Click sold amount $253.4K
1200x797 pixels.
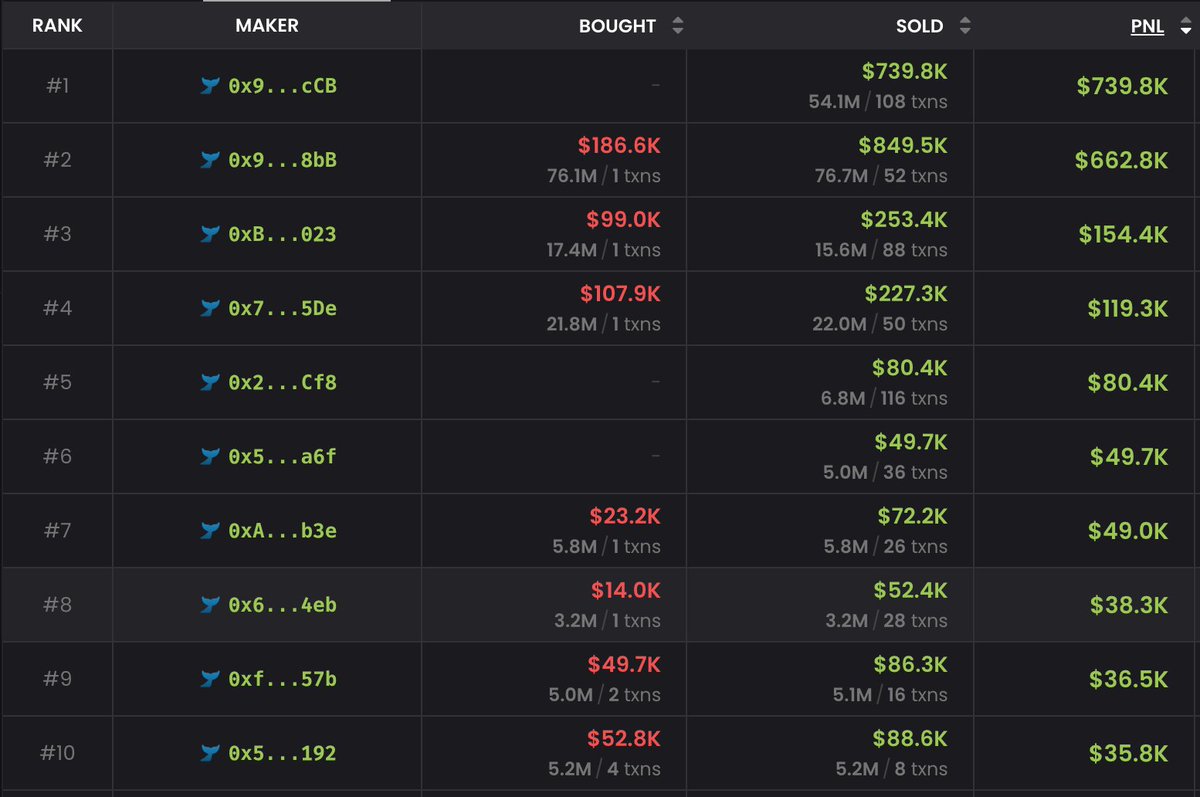click(904, 220)
